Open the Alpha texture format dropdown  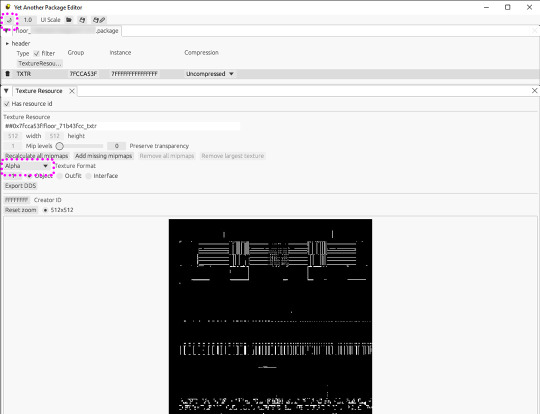26,166
